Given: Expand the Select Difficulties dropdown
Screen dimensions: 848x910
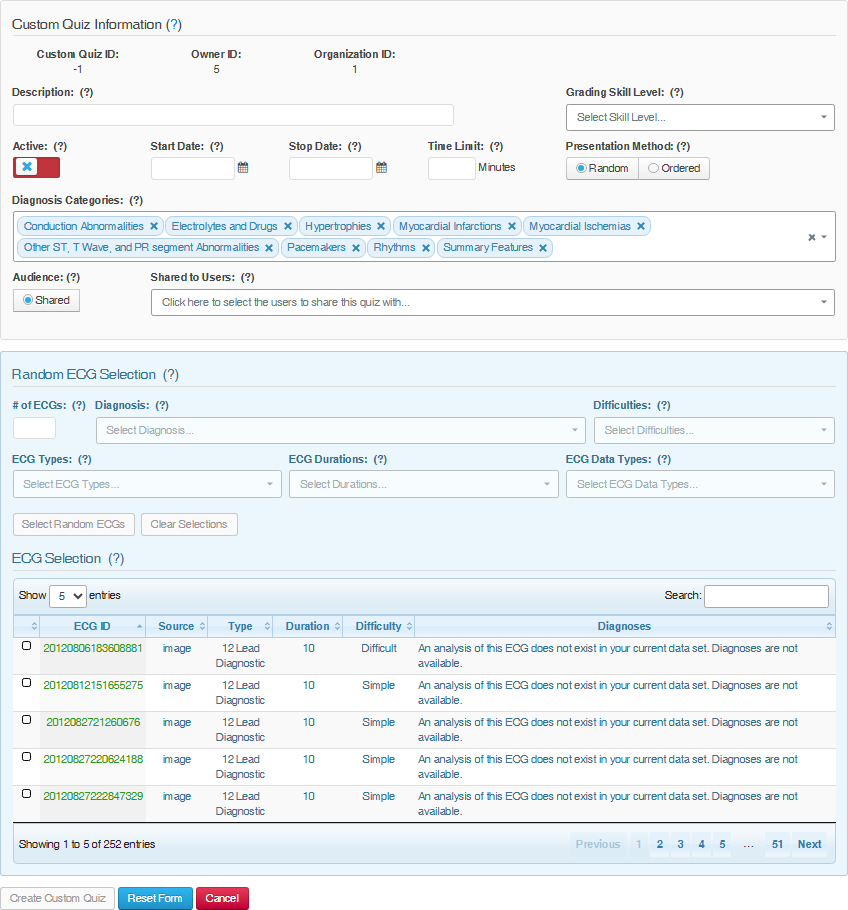Looking at the screenshot, I should [x=714, y=430].
